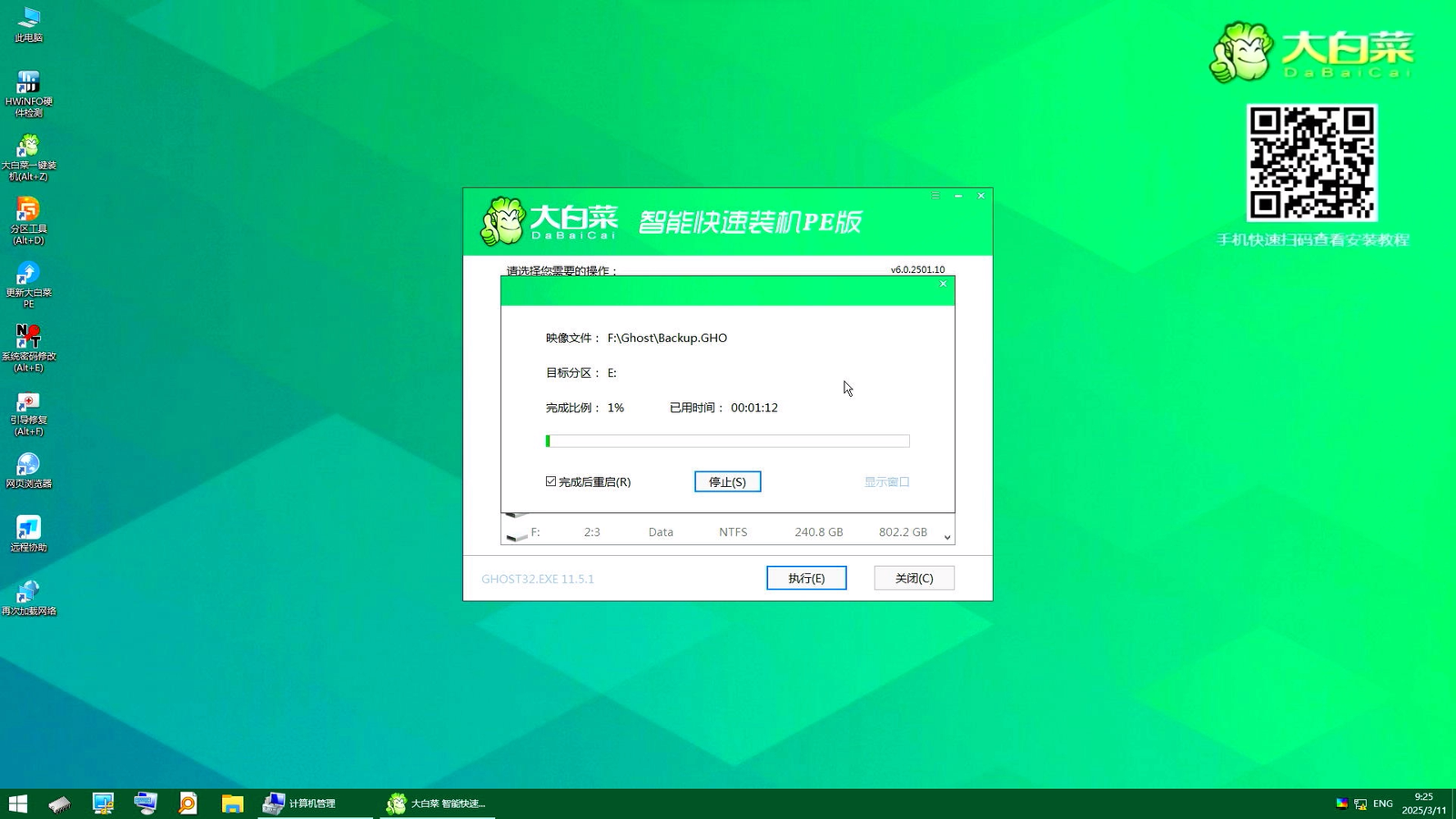Click the 802.2 GB value
Image resolution: width=1456 pixels, height=819 pixels.
point(903,532)
